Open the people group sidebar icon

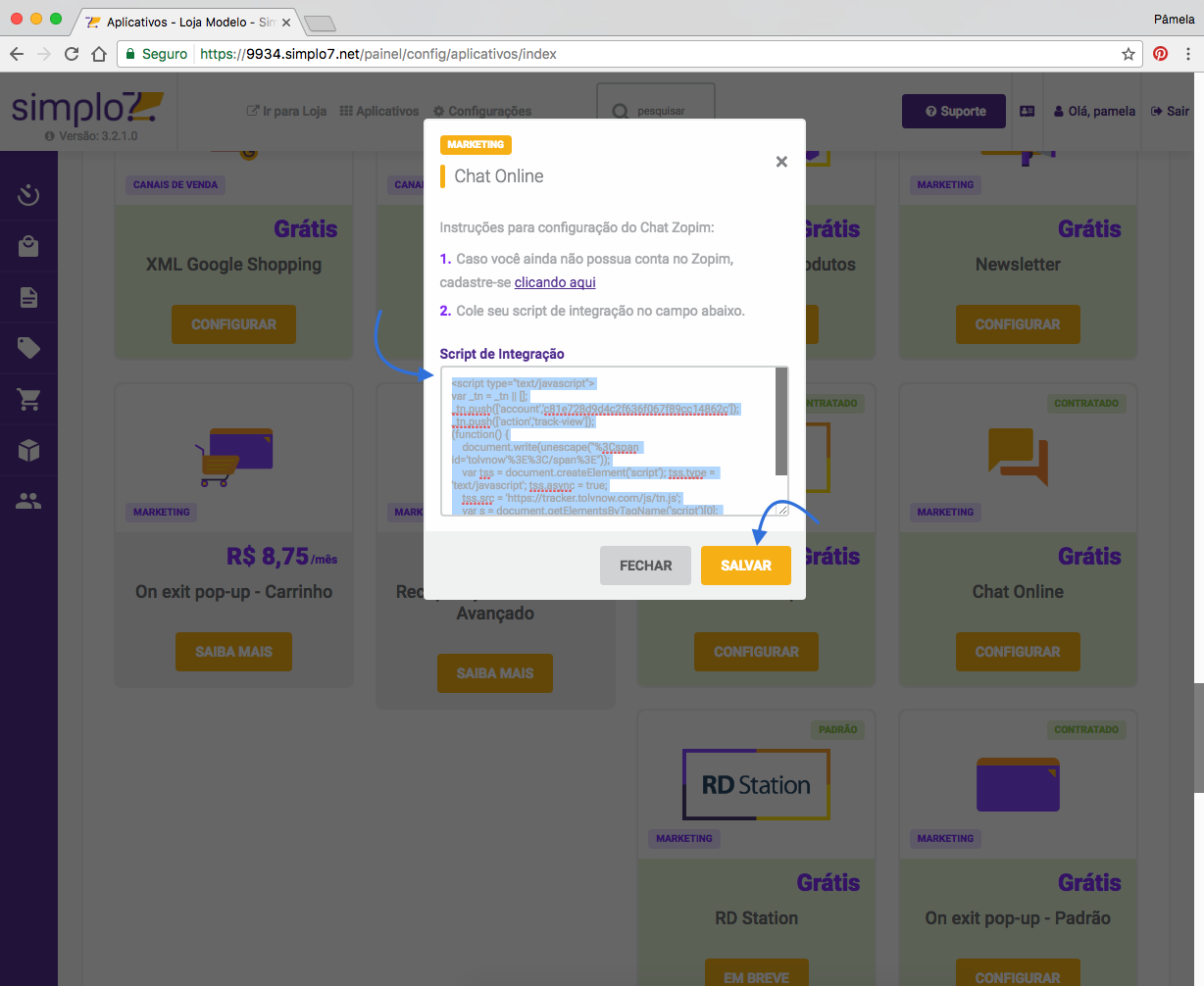(x=28, y=501)
